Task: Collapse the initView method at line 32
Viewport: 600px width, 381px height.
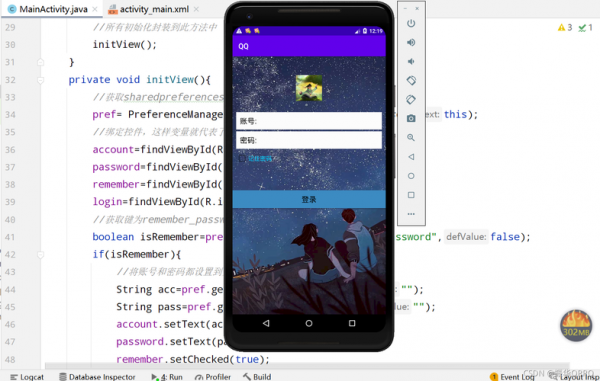Action: point(41,80)
